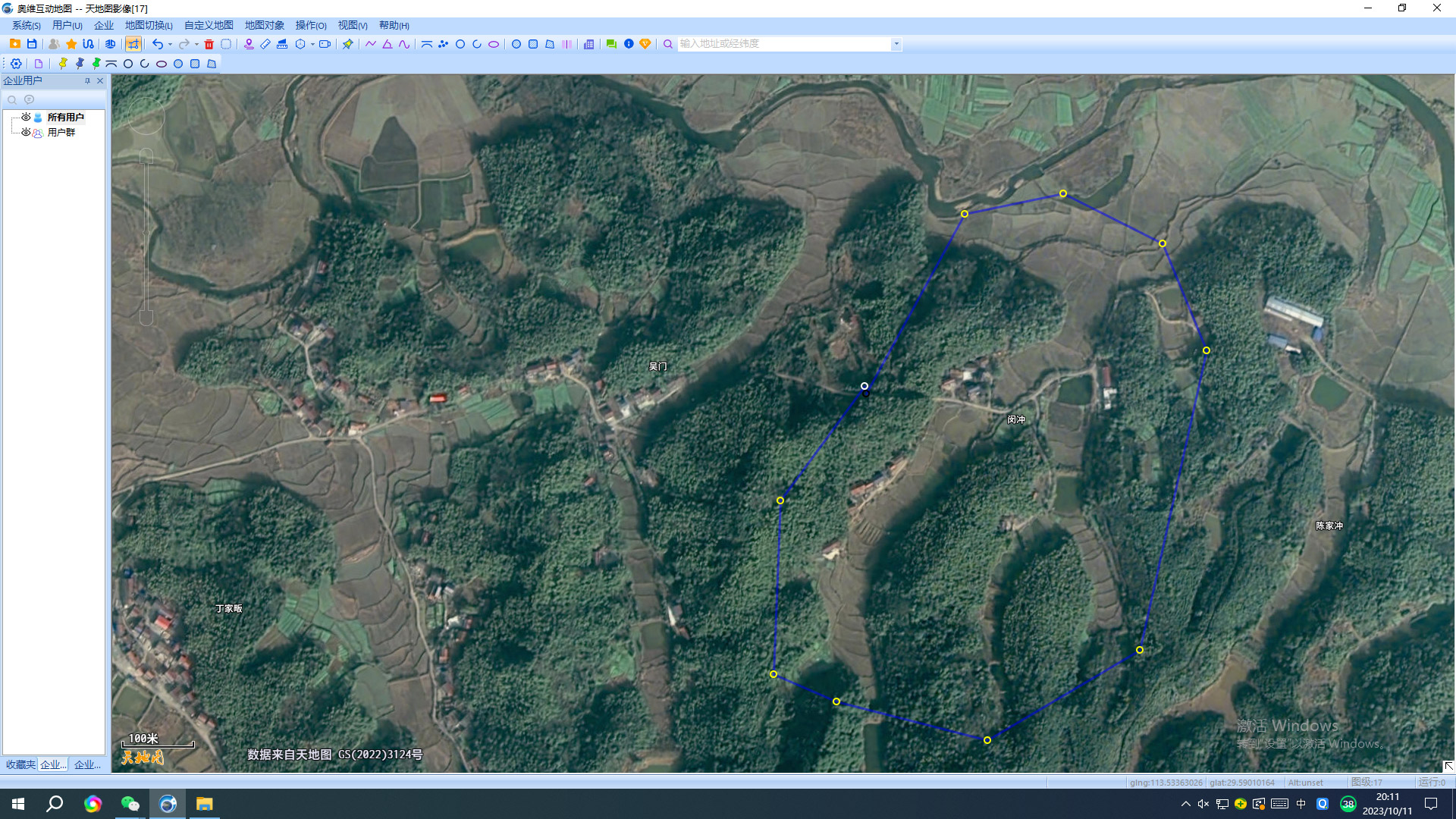Open the 系统(S) menu

(26, 25)
